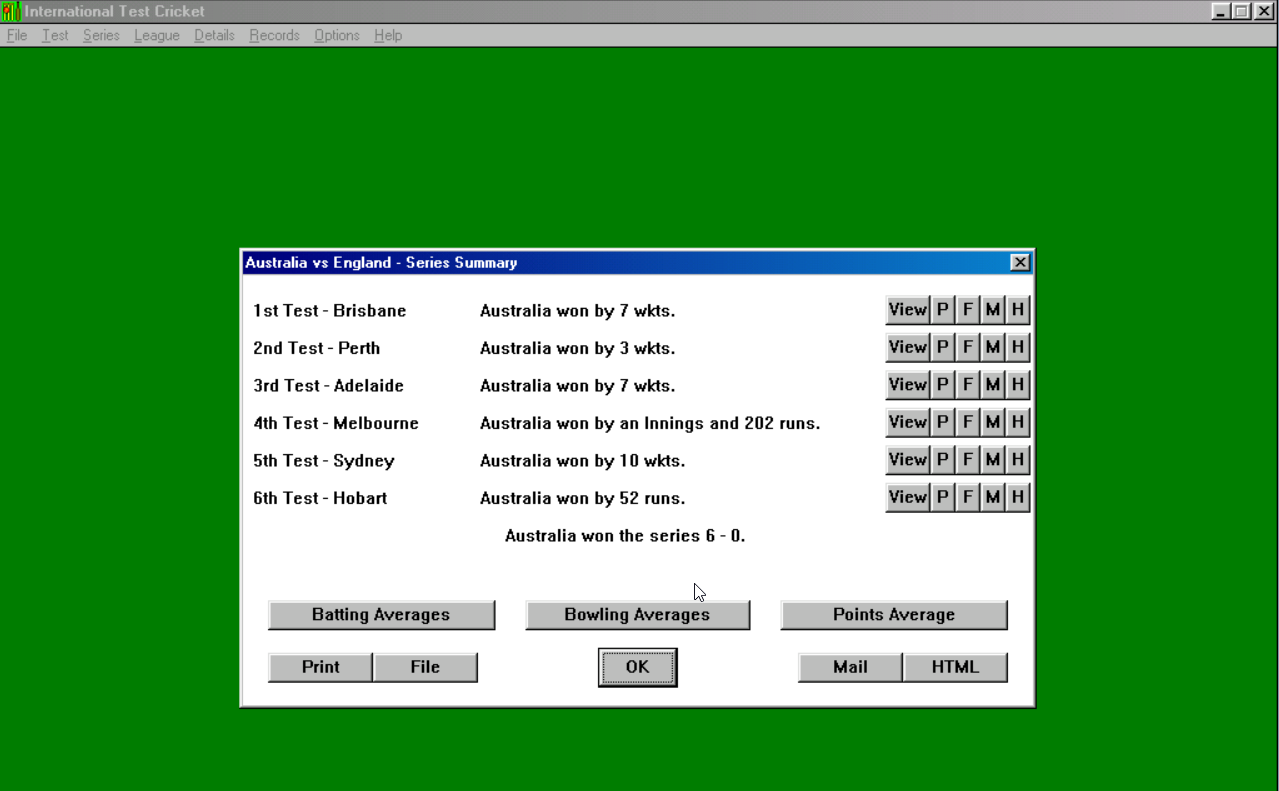The width and height of the screenshot is (1279, 791).
Task: View the 5th Test Sydney match
Action: (908, 460)
